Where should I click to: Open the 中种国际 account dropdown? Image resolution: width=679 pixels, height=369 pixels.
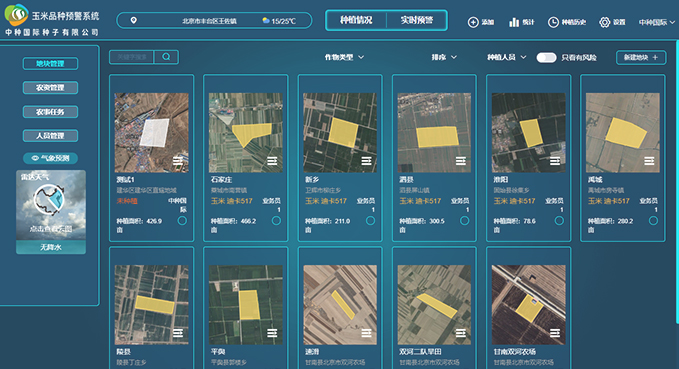pos(656,22)
